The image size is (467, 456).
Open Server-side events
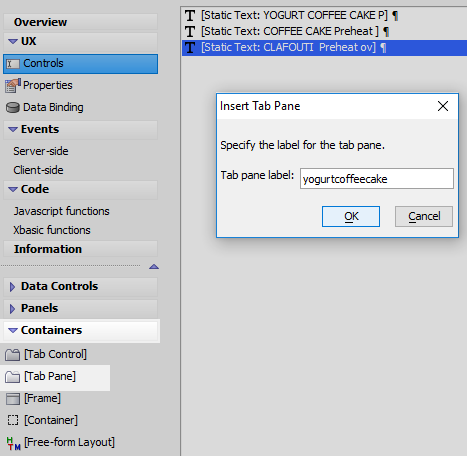[x=41, y=151]
